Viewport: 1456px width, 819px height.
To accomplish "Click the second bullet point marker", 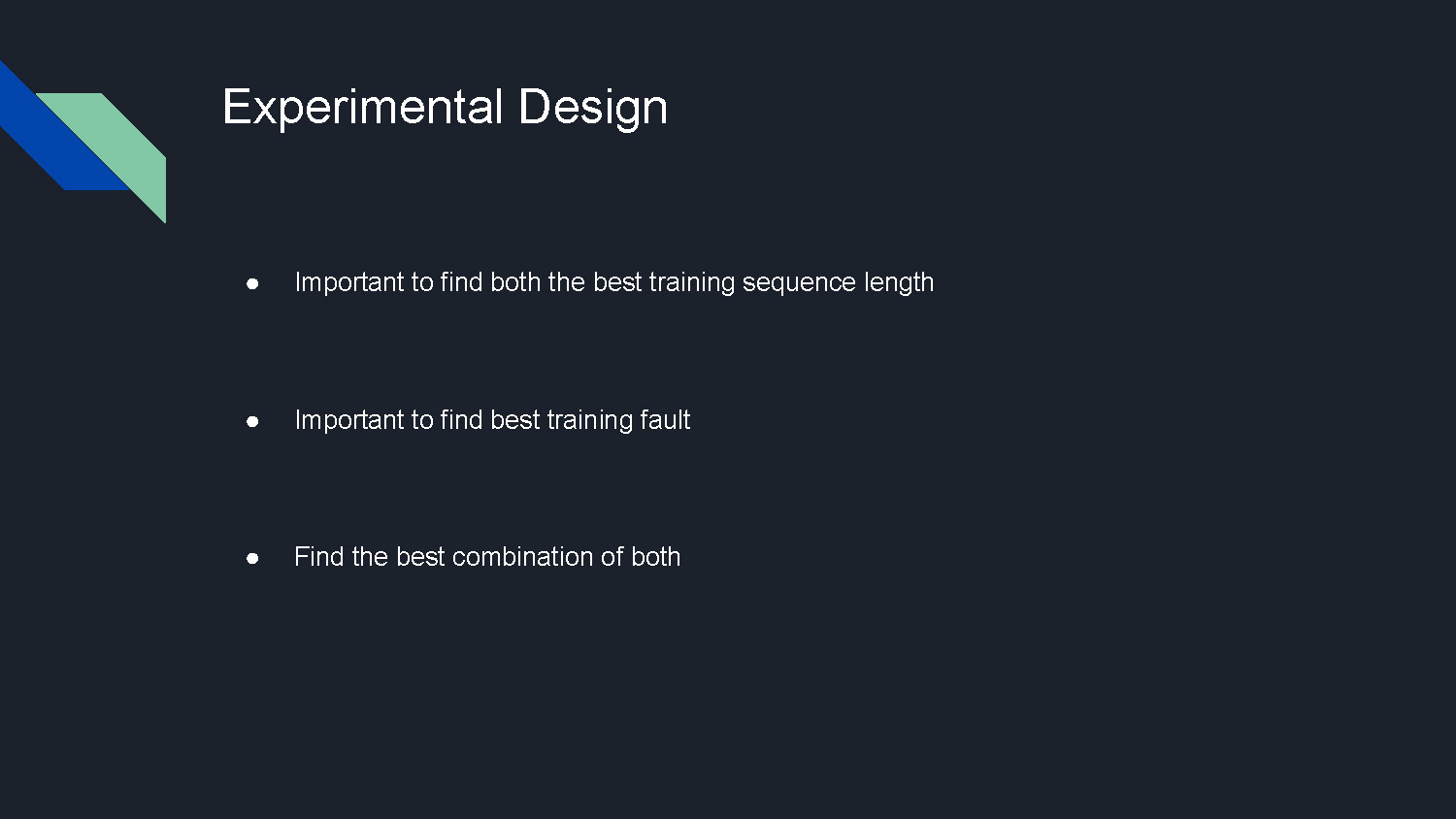I will [252, 421].
